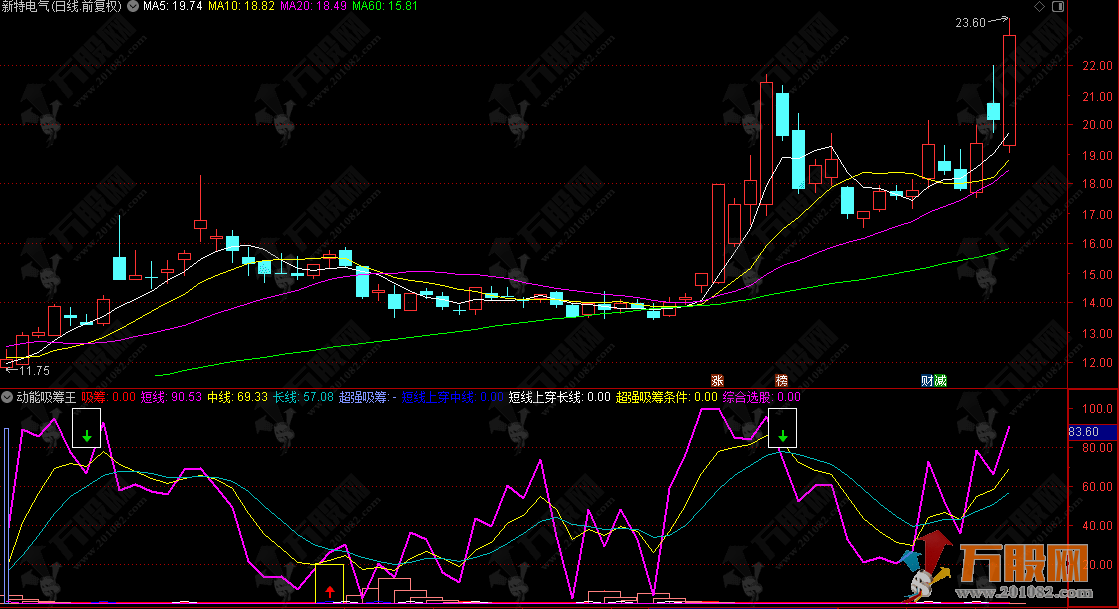
Task: Expand the 动能吸筹王 indicator options arrow
Action: click(x=7, y=397)
